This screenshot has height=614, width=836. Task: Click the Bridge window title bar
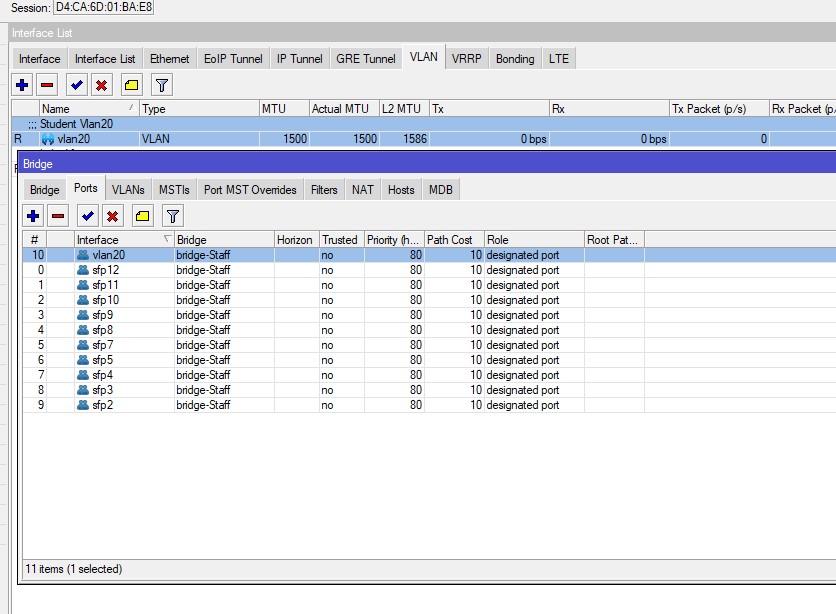[427, 164]
